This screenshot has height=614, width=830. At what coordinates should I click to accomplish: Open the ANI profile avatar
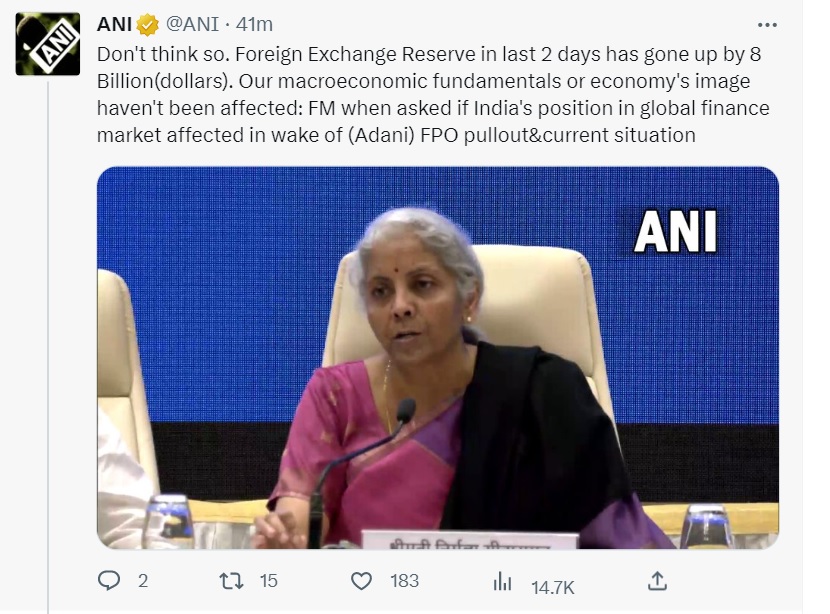point(47,44)
